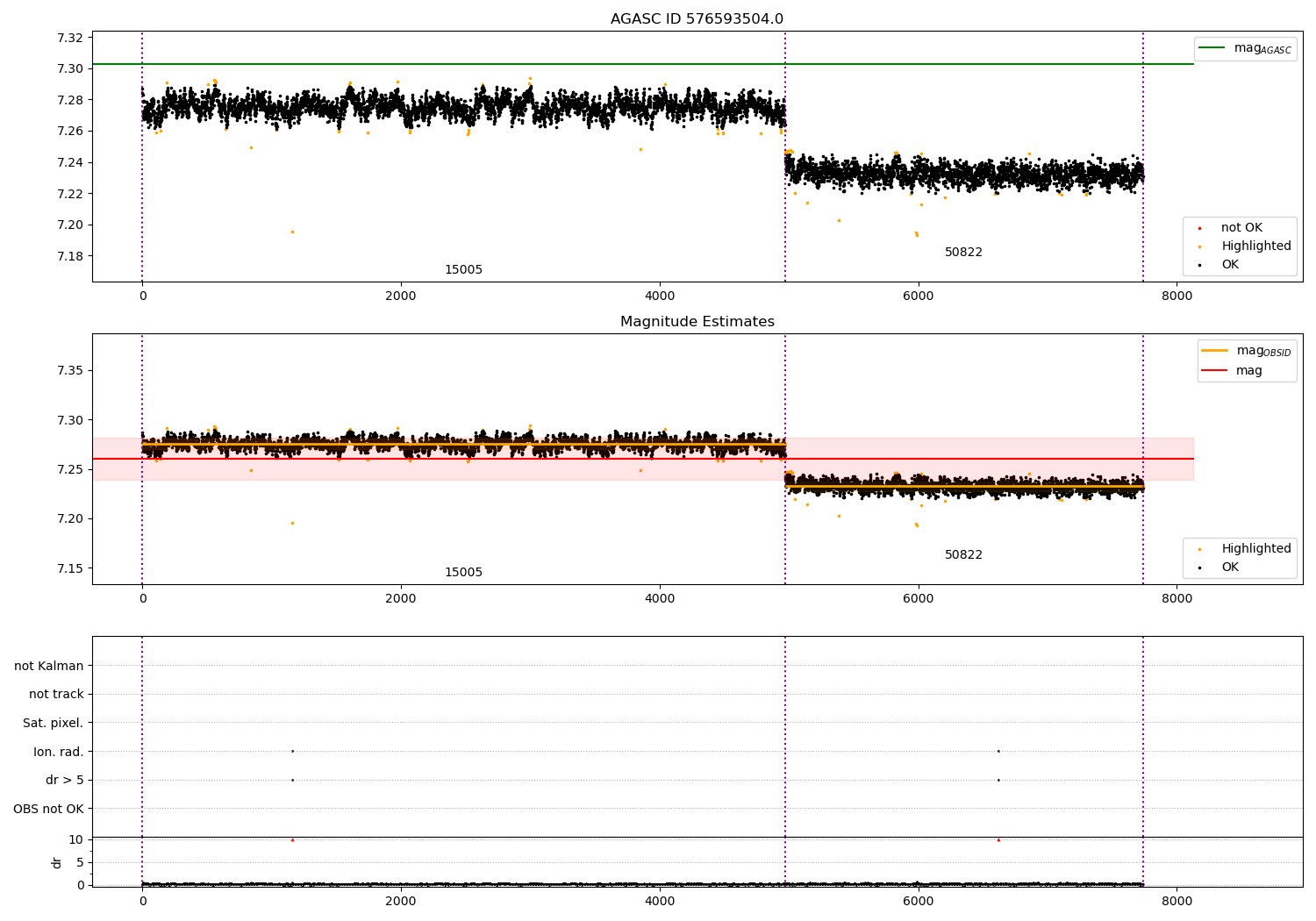The height and width of the screenshot is (921, 1316).
Task: Click the green line sample in top legend
Action: click(1212, 48)
